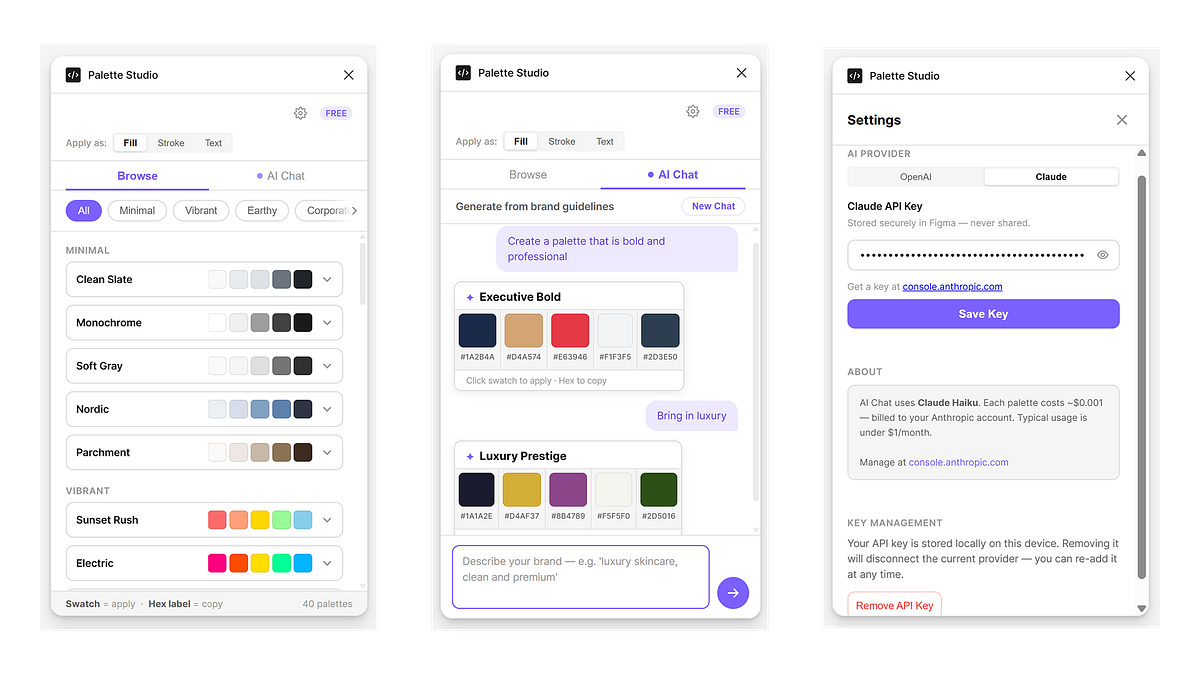Choose Claude as AI provider
This screenshot has height=675, width=1200.
(1051, 177)
